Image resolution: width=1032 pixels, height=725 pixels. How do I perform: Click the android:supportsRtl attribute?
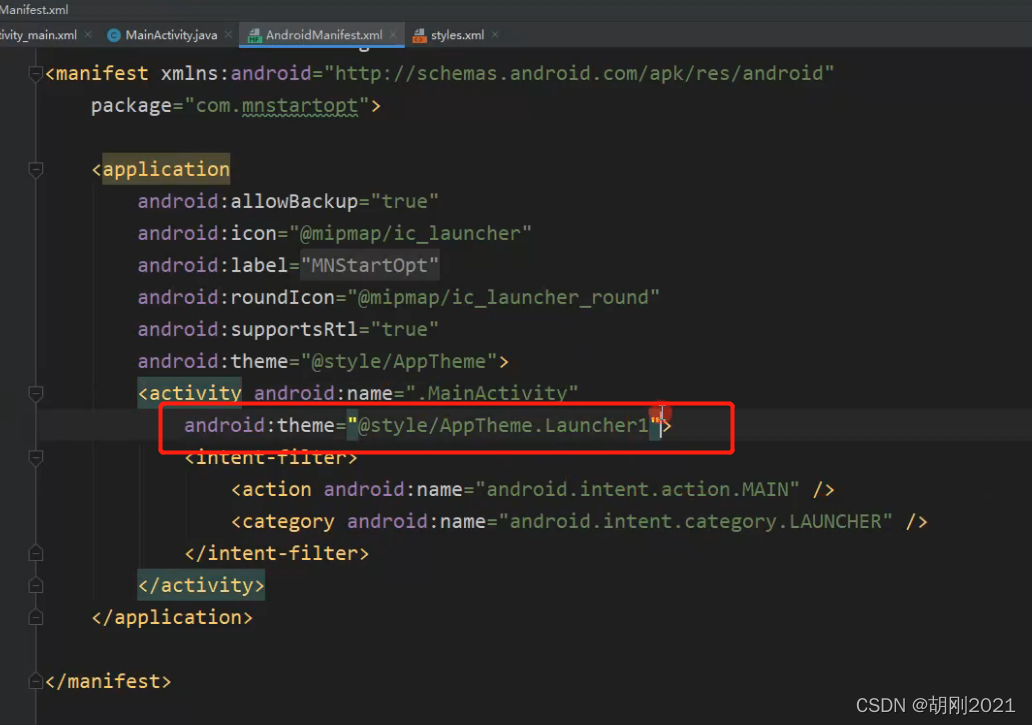(247, 330)
